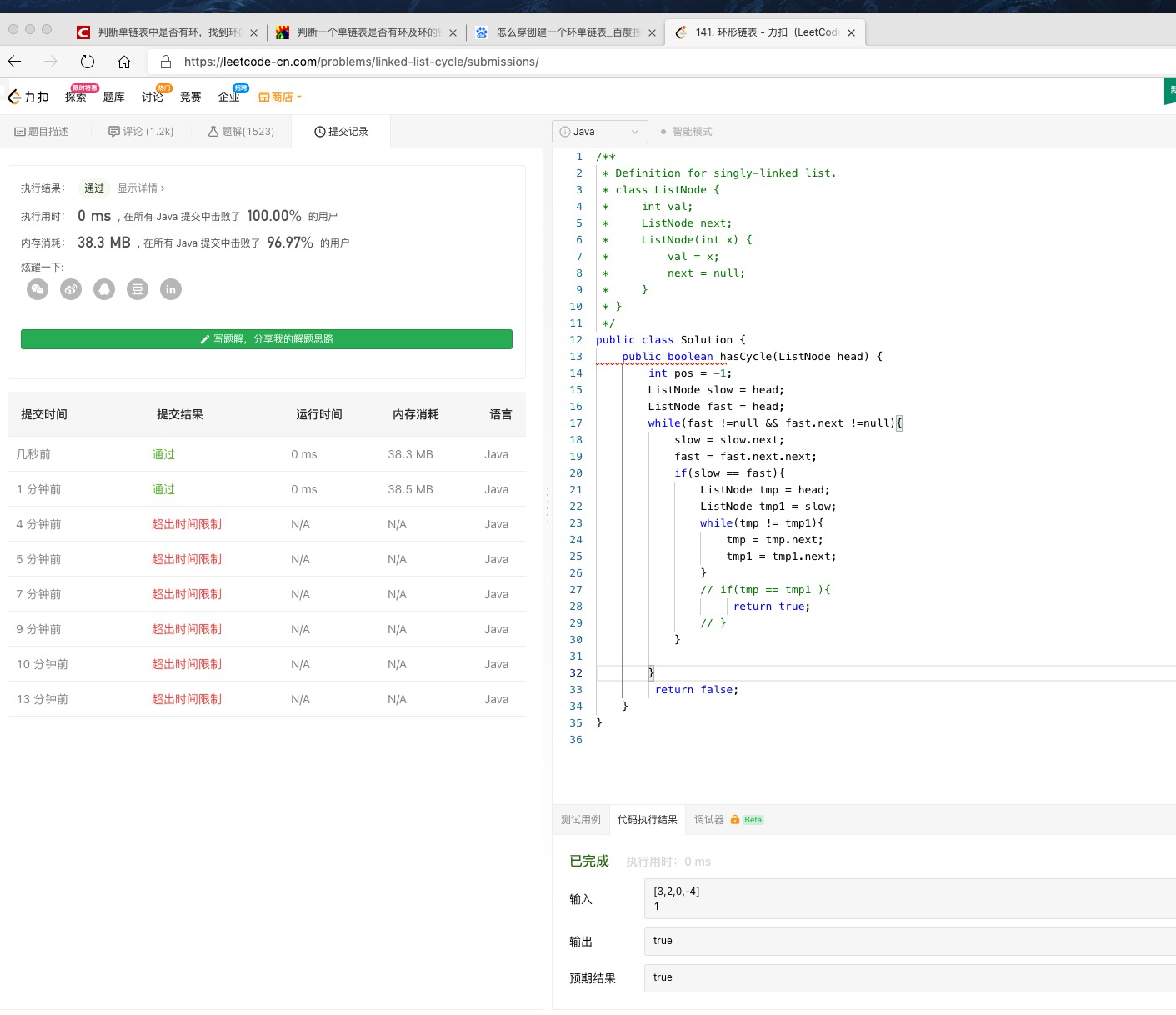Viewport: 1176px width, 1015px height.
Task: Close the 判断一个单链表是否有环及环的 tab
Action: [x=453, y=33]
